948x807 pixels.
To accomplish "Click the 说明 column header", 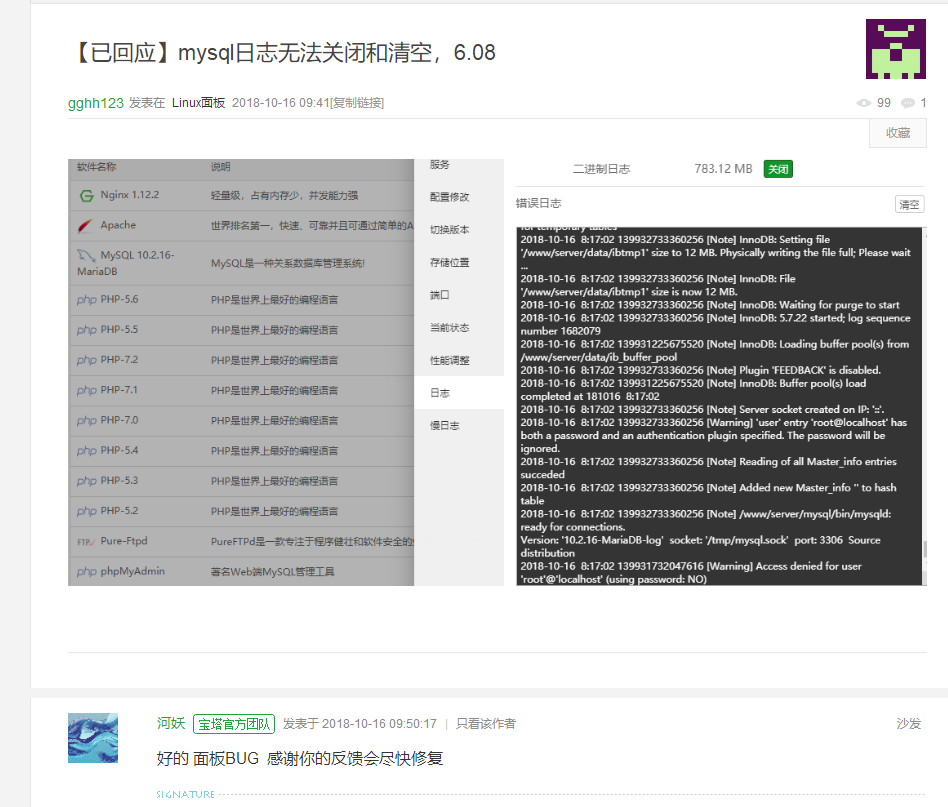I will click(x=221, y=167).
